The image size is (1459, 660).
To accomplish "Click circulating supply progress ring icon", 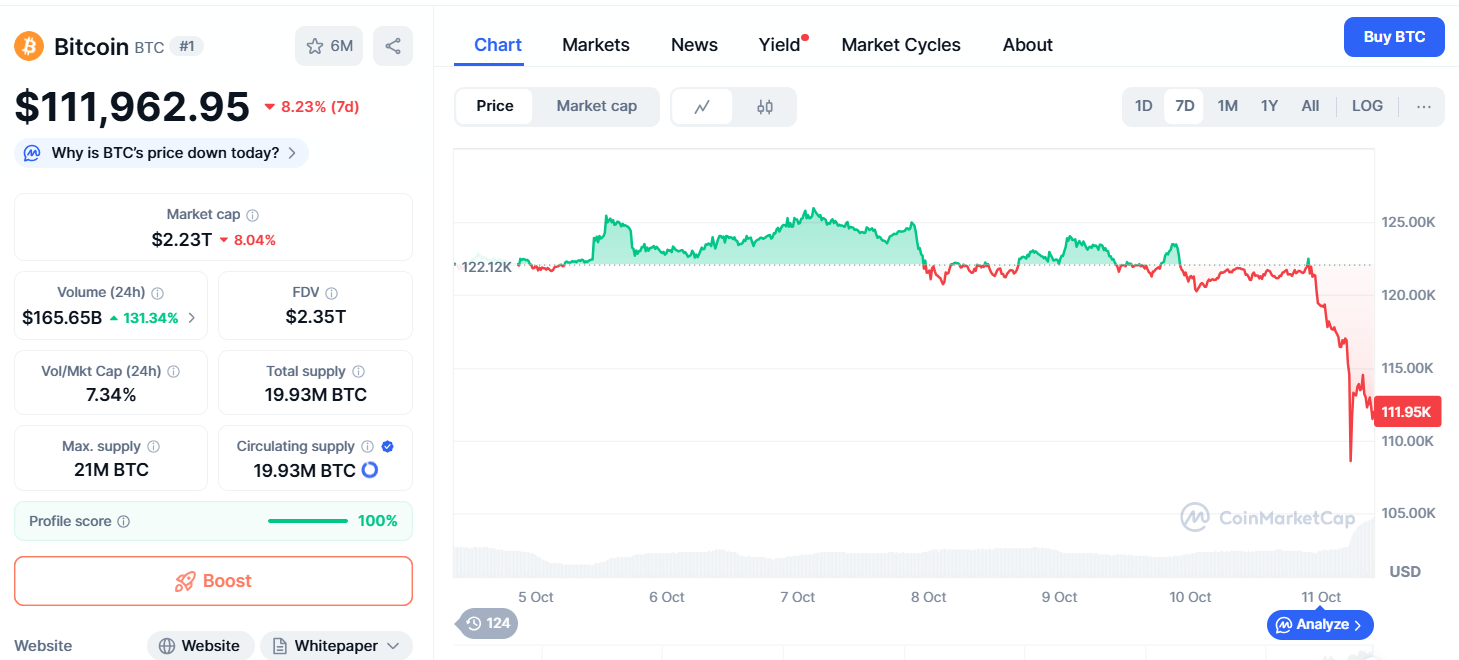I will coord(369,470).
